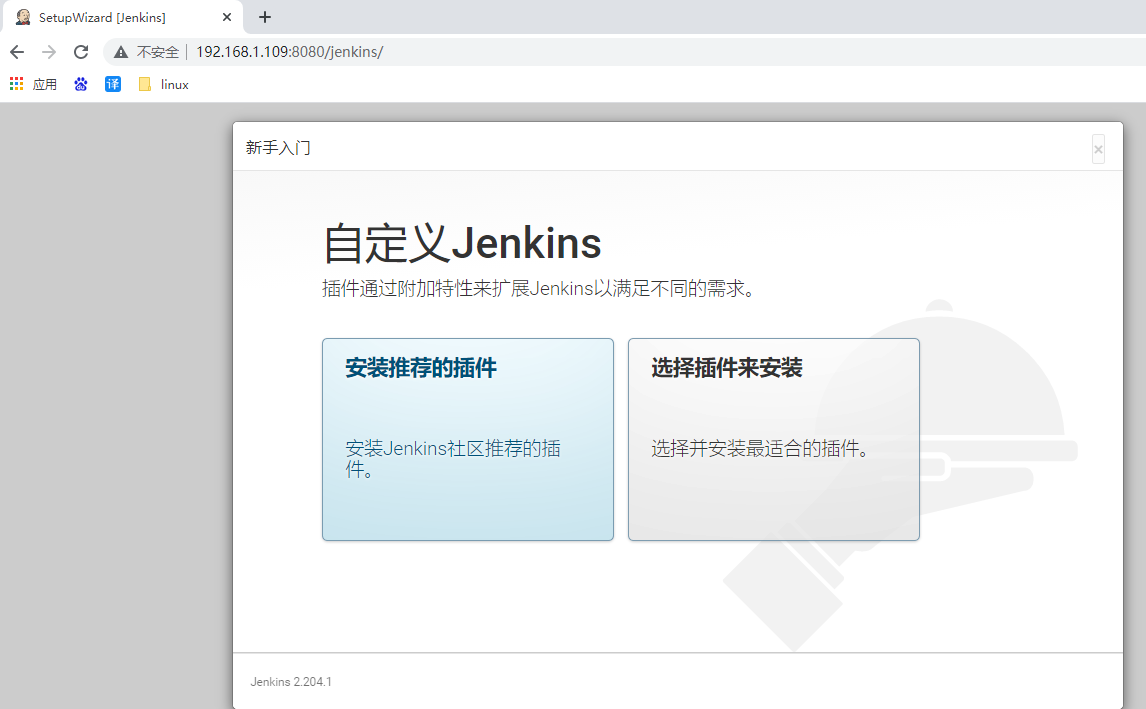Image resolution: width=1146 pixels, height=709 pixels.
Task: Click the 不安全 security label
Action: point(158,52)
